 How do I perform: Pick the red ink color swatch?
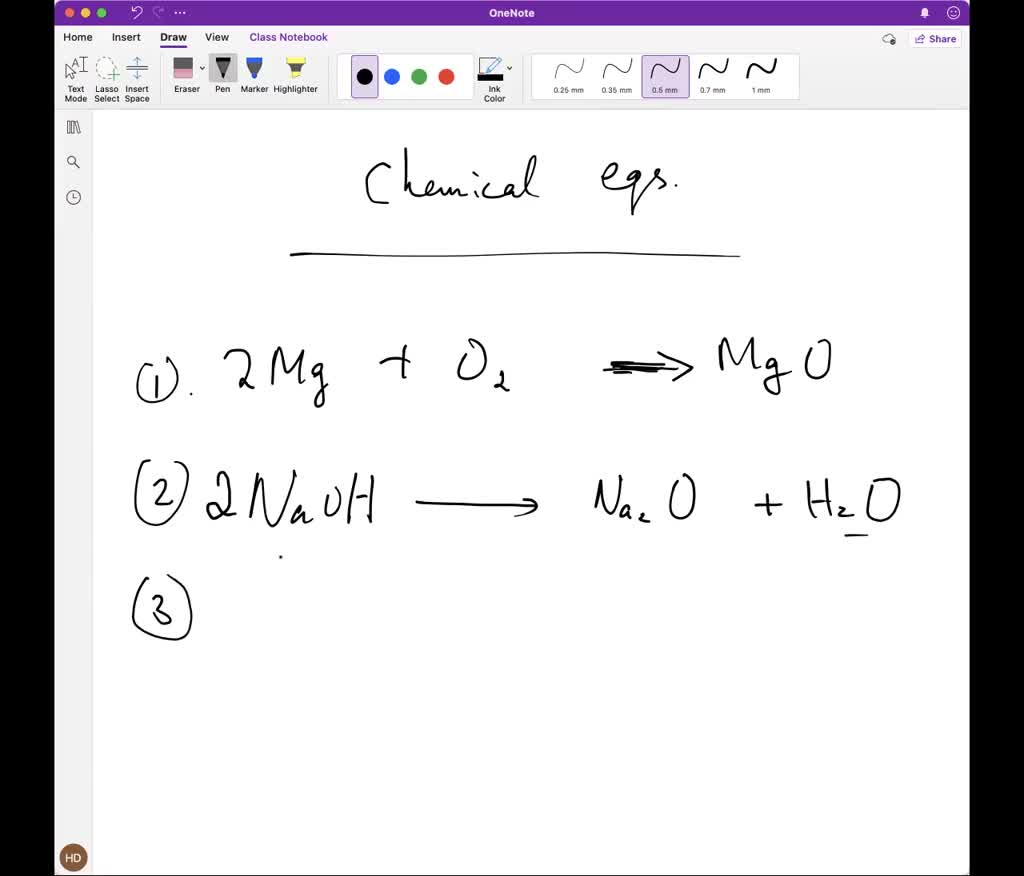[x=446, y=76]
